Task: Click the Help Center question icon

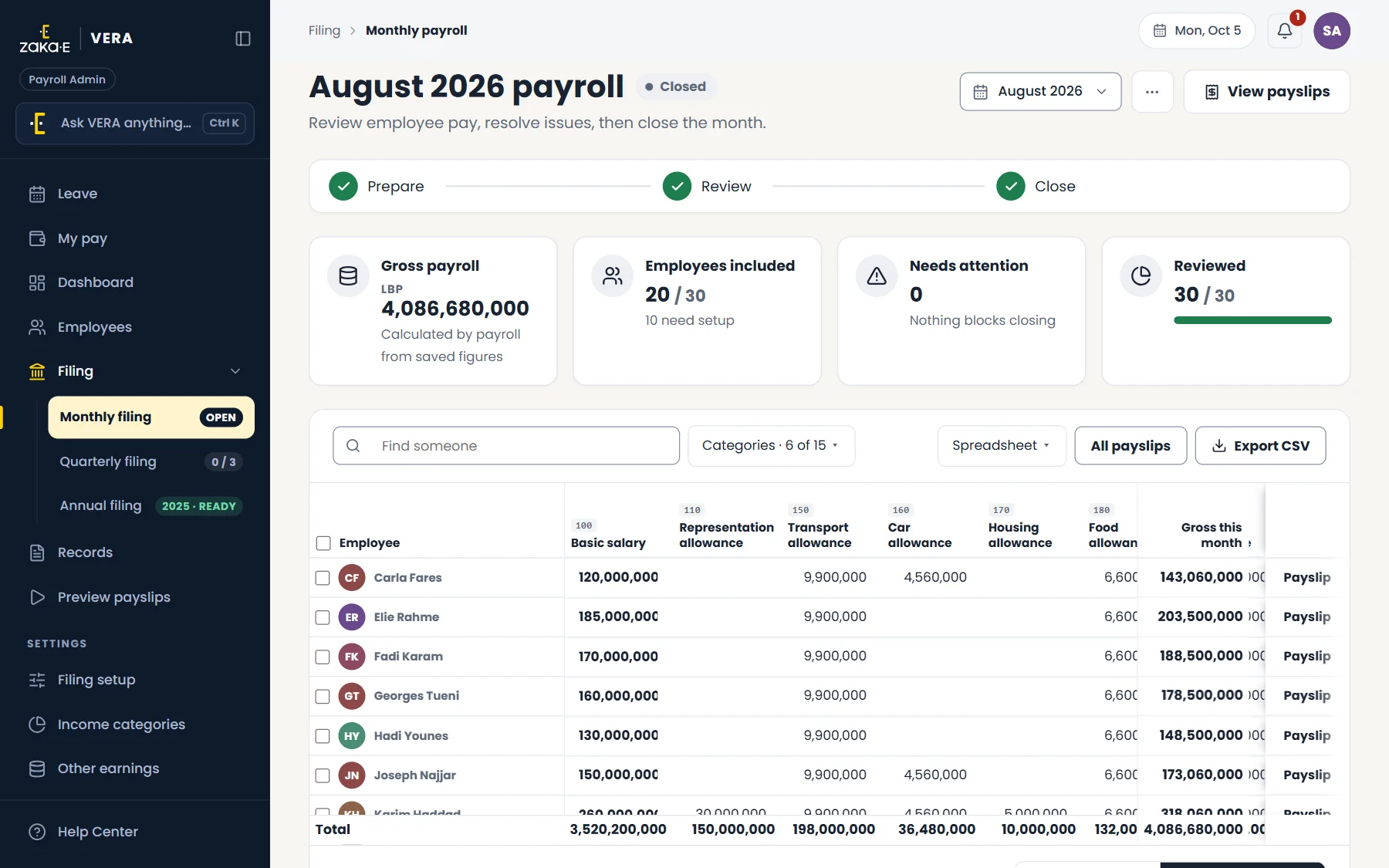Action: (37, 832)
